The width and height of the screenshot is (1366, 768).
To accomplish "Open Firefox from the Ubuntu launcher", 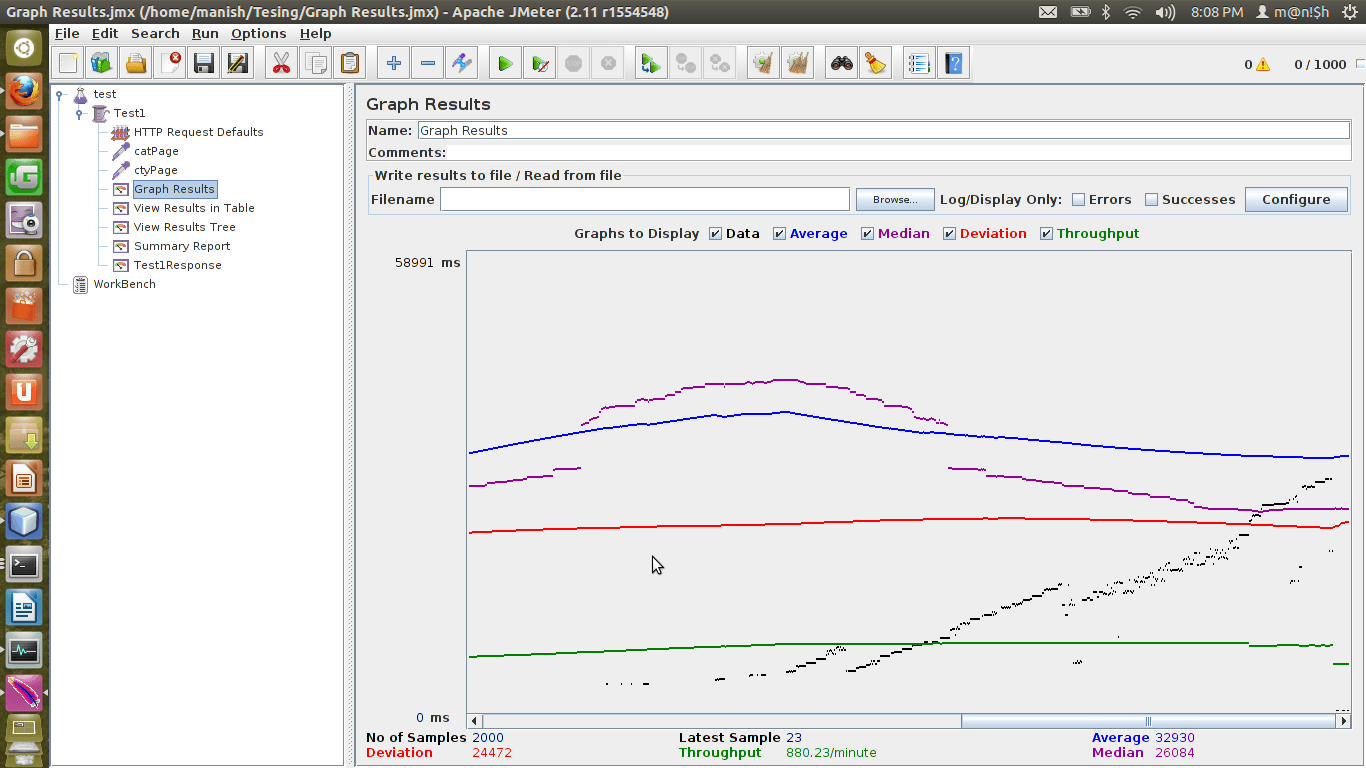I will pyautogui.click(x=24, y=91).
